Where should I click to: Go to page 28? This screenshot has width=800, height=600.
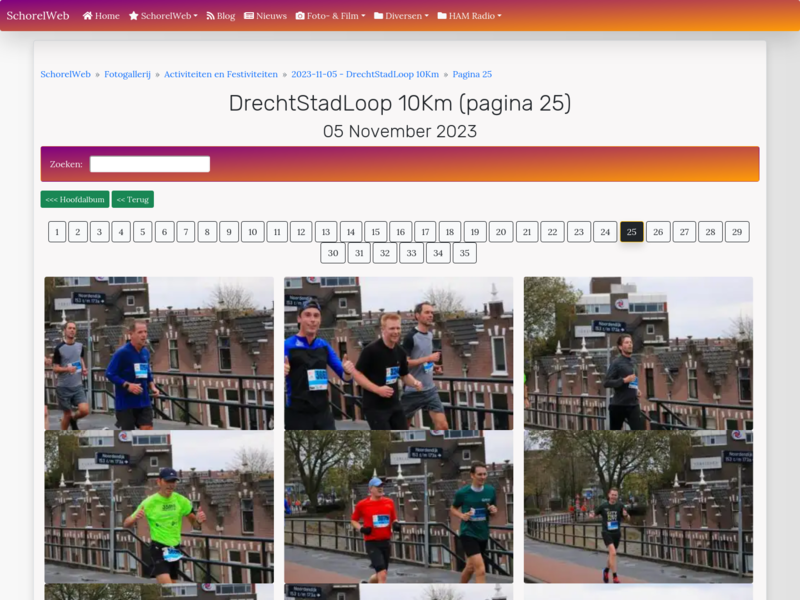[x=710, y=232]
